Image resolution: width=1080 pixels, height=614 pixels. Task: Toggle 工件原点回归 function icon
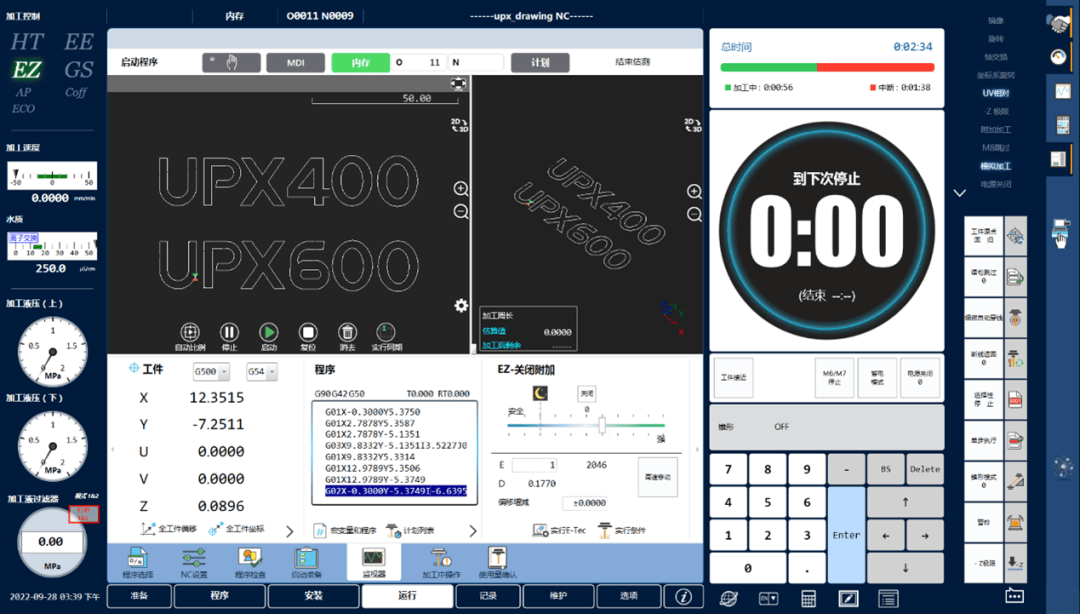click(1015, 236)
